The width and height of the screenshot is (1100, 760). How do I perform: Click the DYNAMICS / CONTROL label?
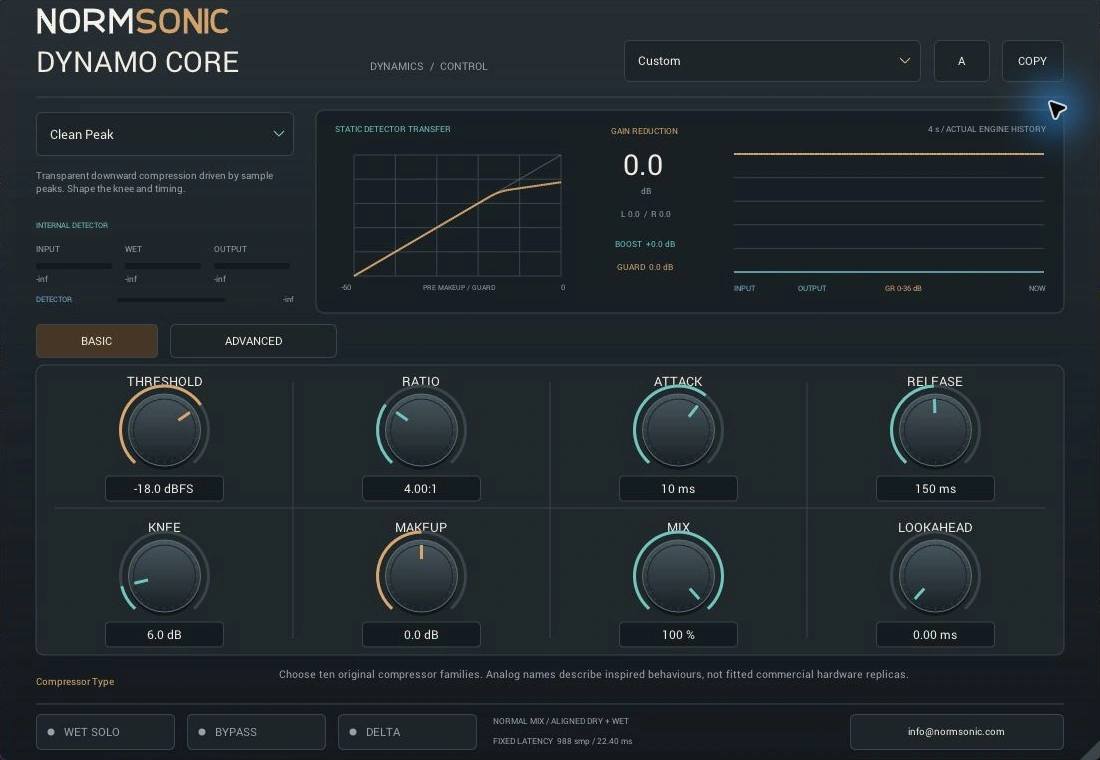[x=429, y=66]
